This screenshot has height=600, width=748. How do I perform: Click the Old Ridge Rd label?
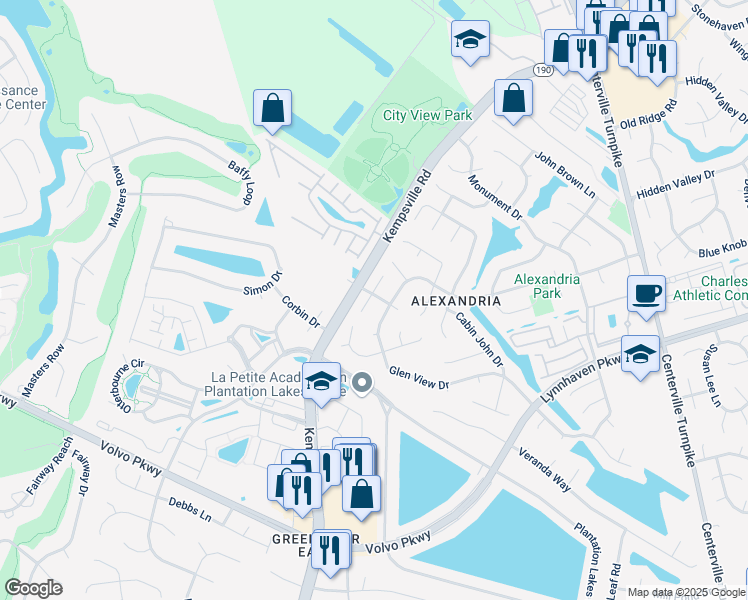point(648,114)
